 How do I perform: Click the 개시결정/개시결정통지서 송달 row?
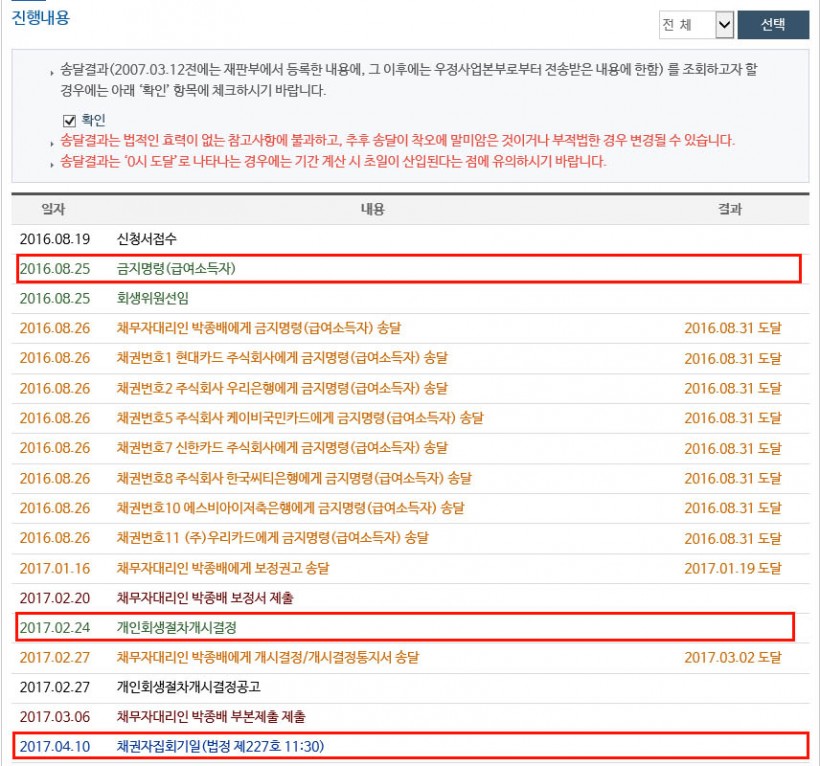pos(410,658)
